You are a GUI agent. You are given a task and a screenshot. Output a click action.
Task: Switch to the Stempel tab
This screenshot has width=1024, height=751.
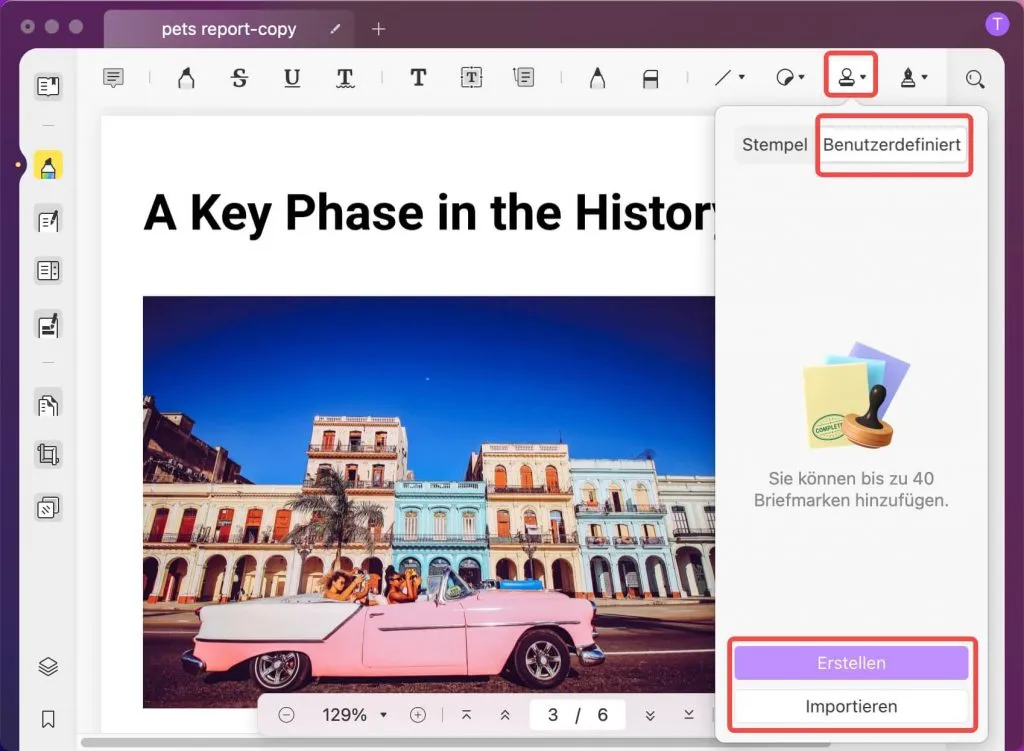click(x=775, y=144)
